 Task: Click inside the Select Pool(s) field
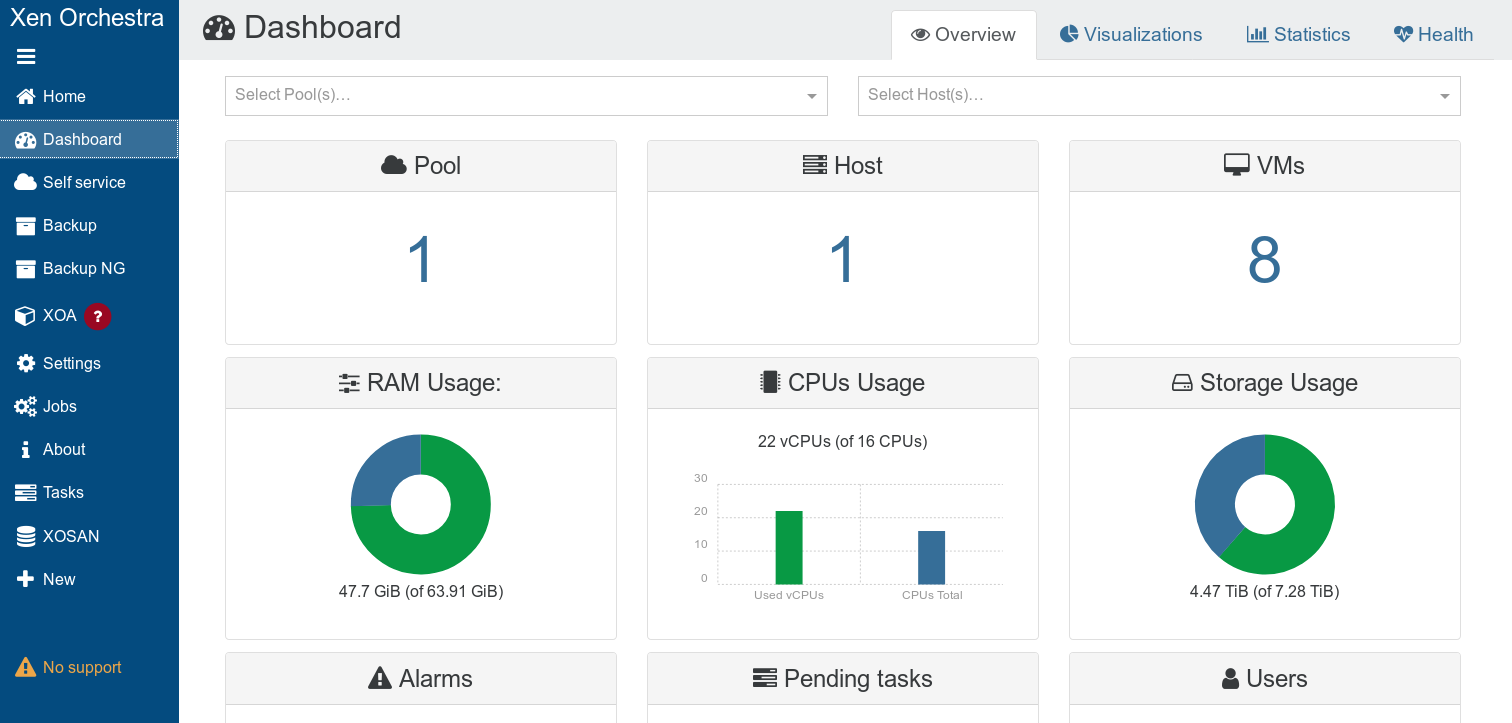pos(526,96)
